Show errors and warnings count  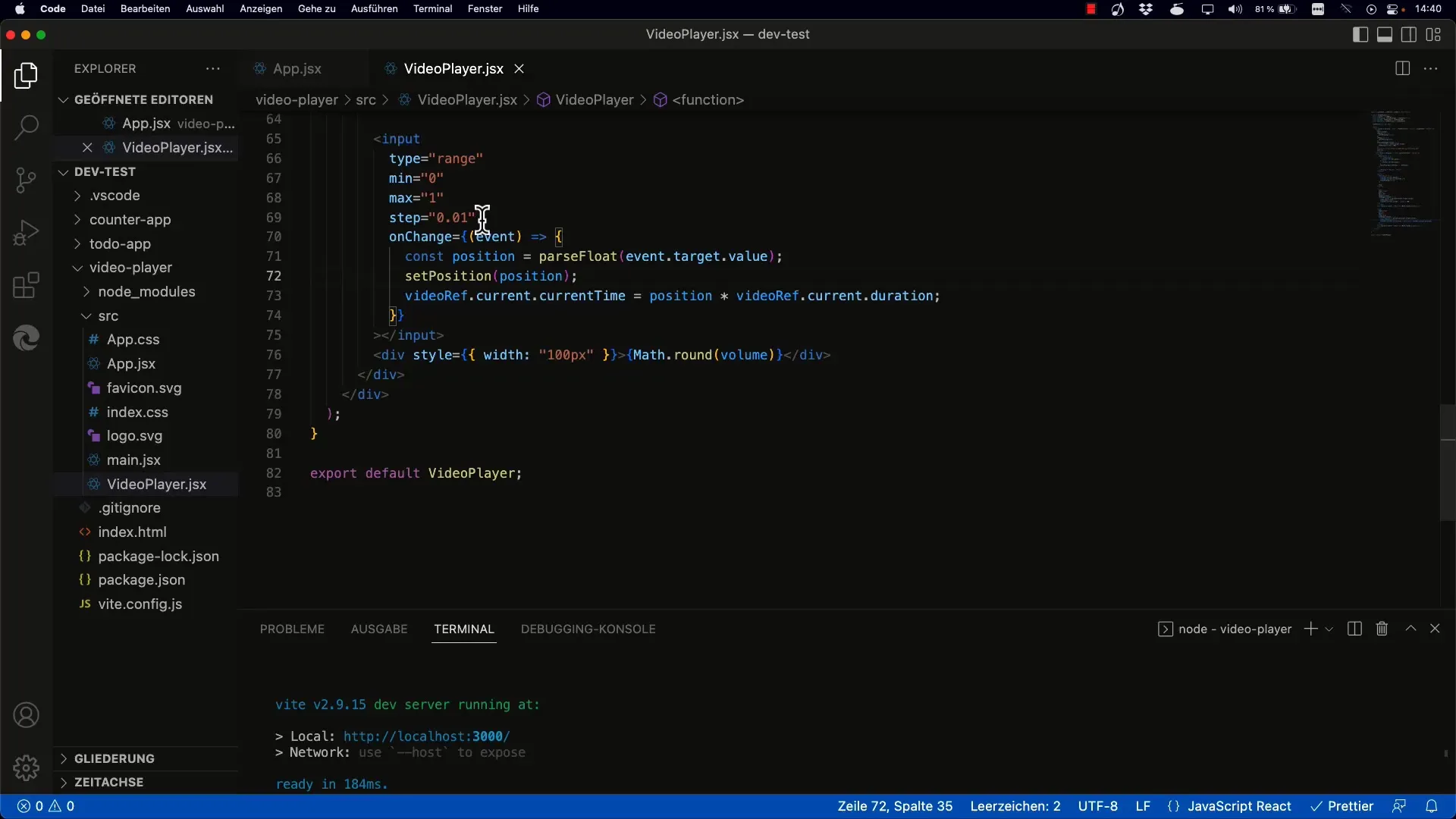coord(45,806)
